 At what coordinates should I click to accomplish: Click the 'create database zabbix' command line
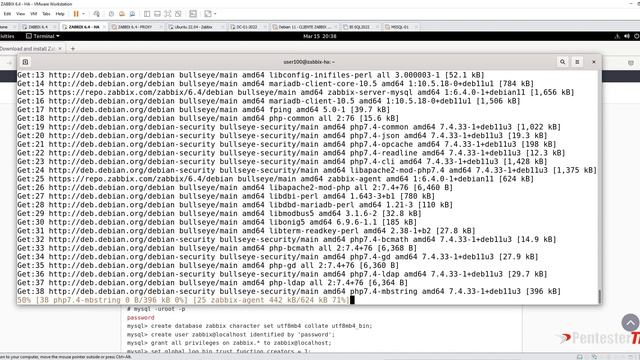249,326
